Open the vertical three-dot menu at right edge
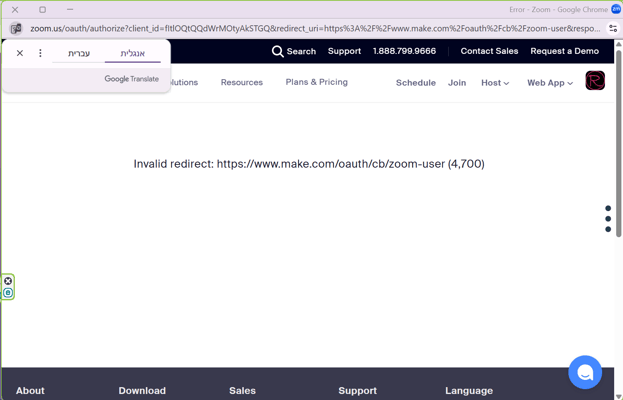 pyautogui.click(x=608, y=219)
